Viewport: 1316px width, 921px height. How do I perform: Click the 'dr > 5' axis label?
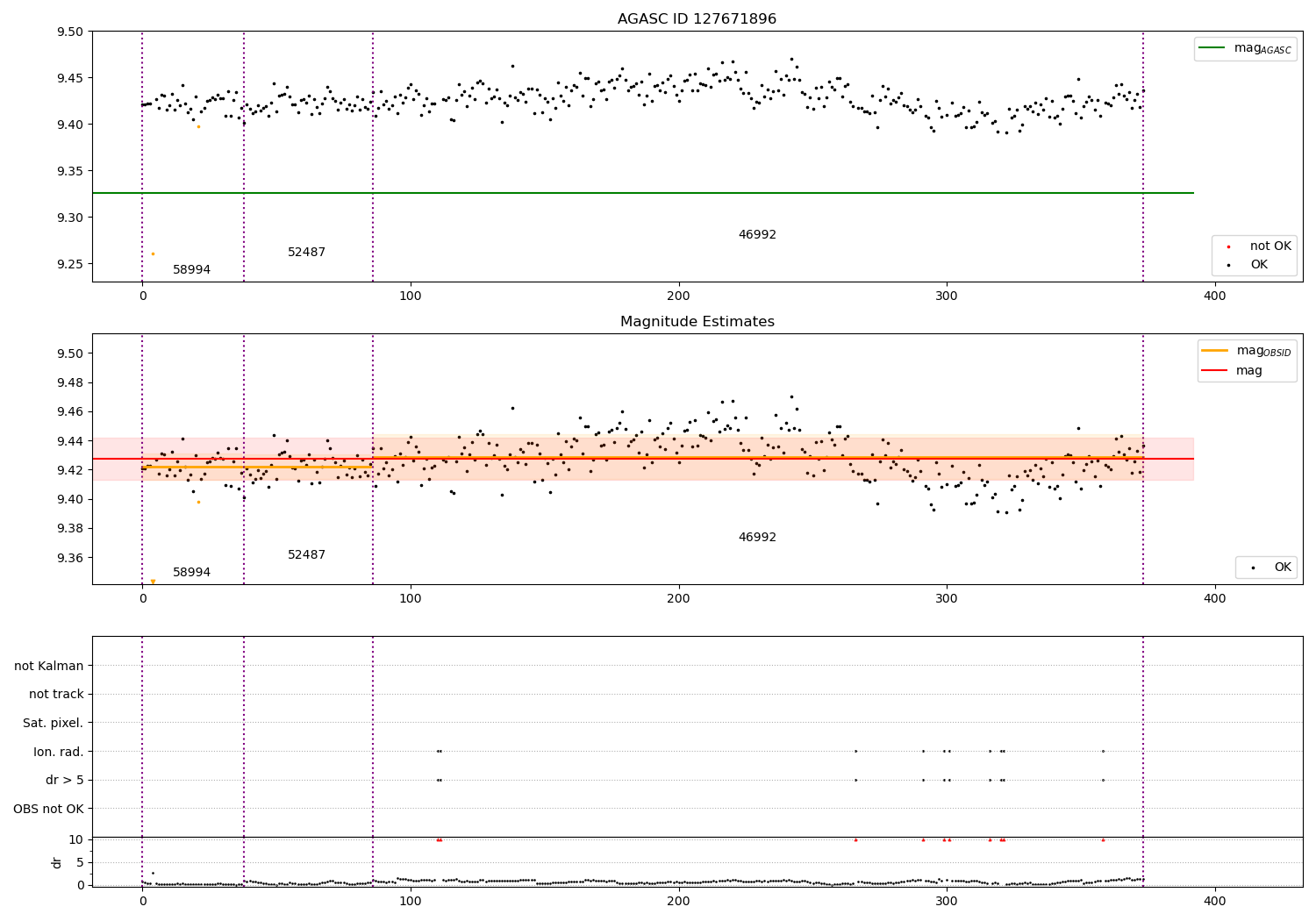(65, 780)
